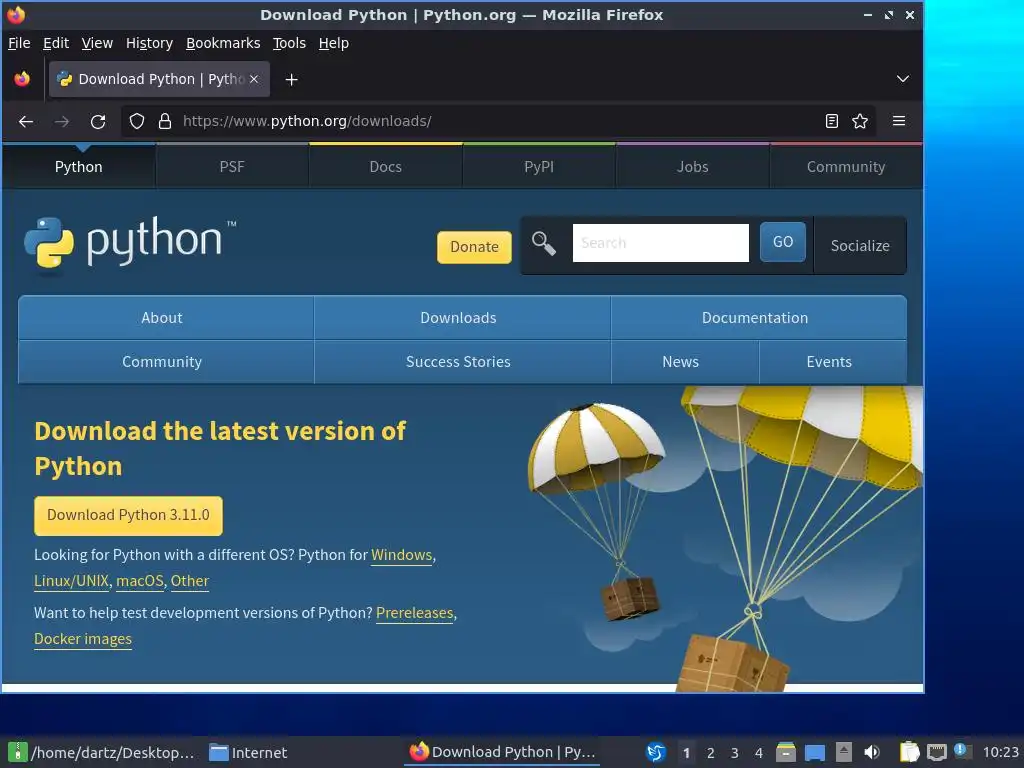The width and height of the screenshot is (1024, 768).
Task: Select the Docs top site tab
Action: [385, 167]
